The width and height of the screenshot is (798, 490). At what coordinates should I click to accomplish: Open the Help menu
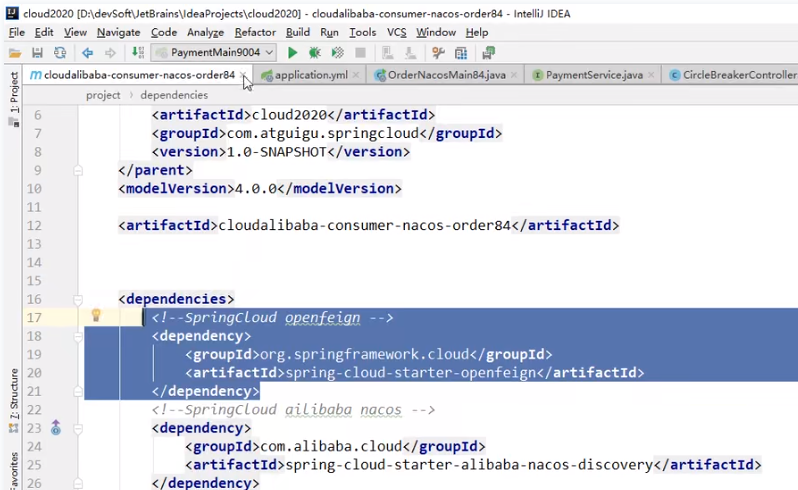(x=477, y=33)
